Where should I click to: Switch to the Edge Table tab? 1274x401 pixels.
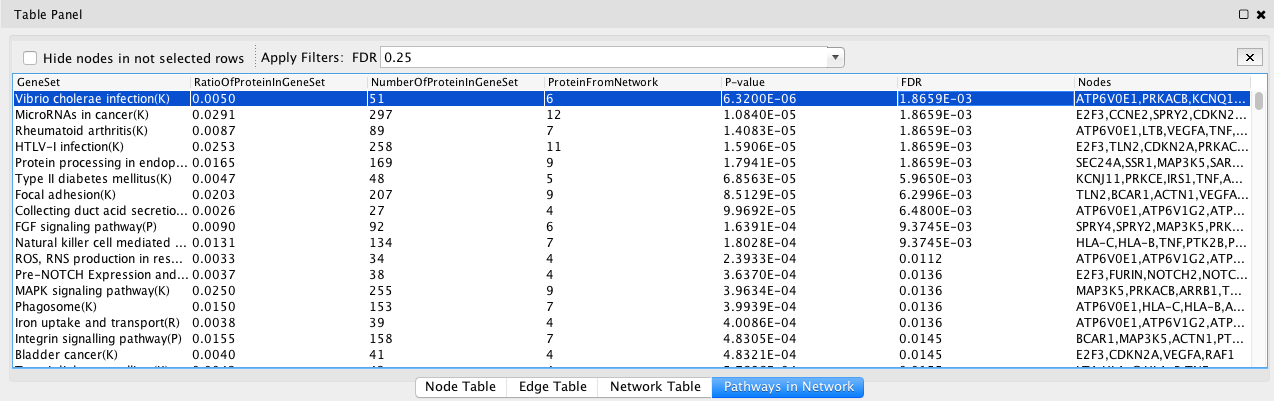pyautogui.click(x=551, y=386)
